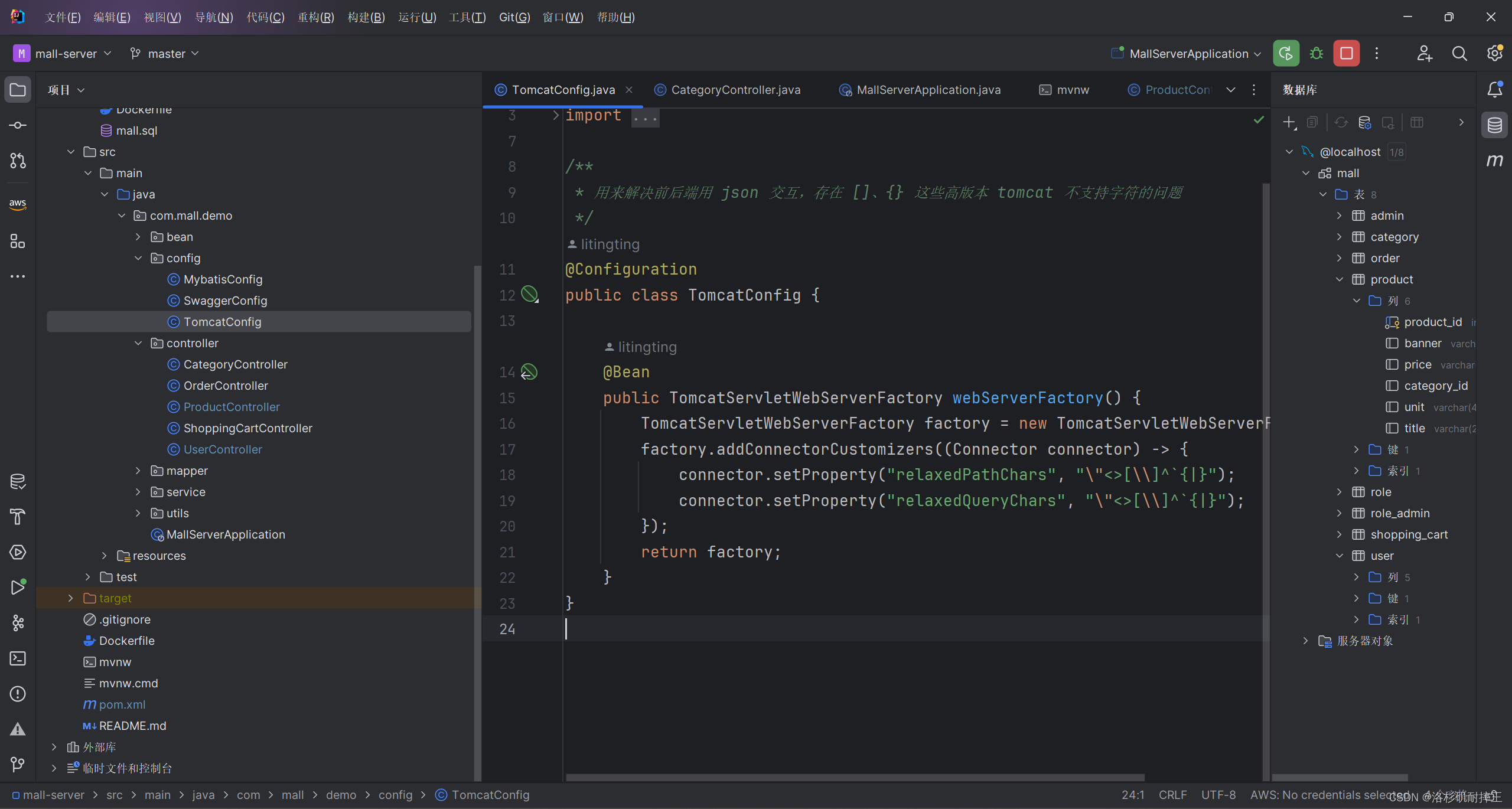
Task: Click the config breadcrumb in navigation bar
Action: (x=396, y=795)
